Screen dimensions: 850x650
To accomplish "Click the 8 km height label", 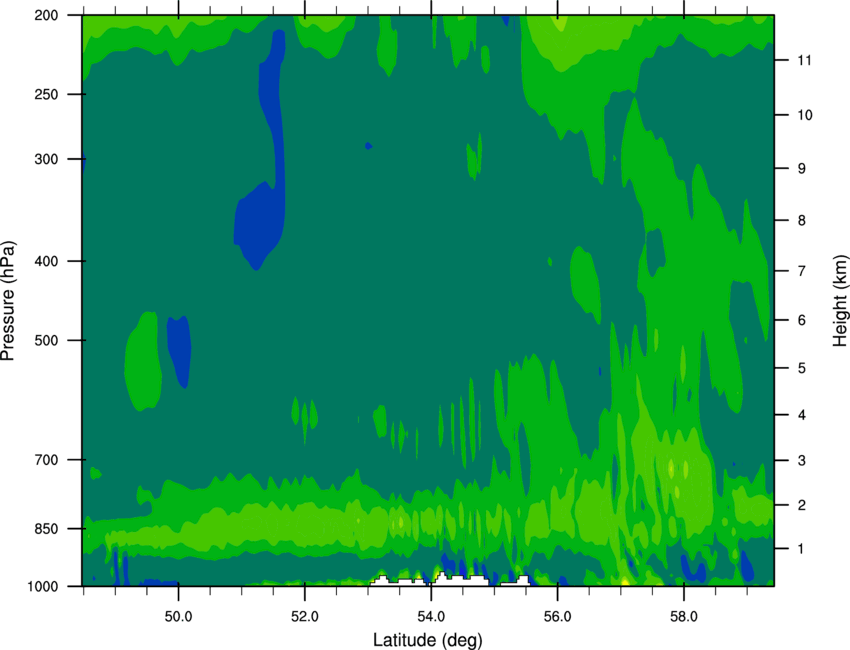I will pyautogui.click(x=802, y=221).
